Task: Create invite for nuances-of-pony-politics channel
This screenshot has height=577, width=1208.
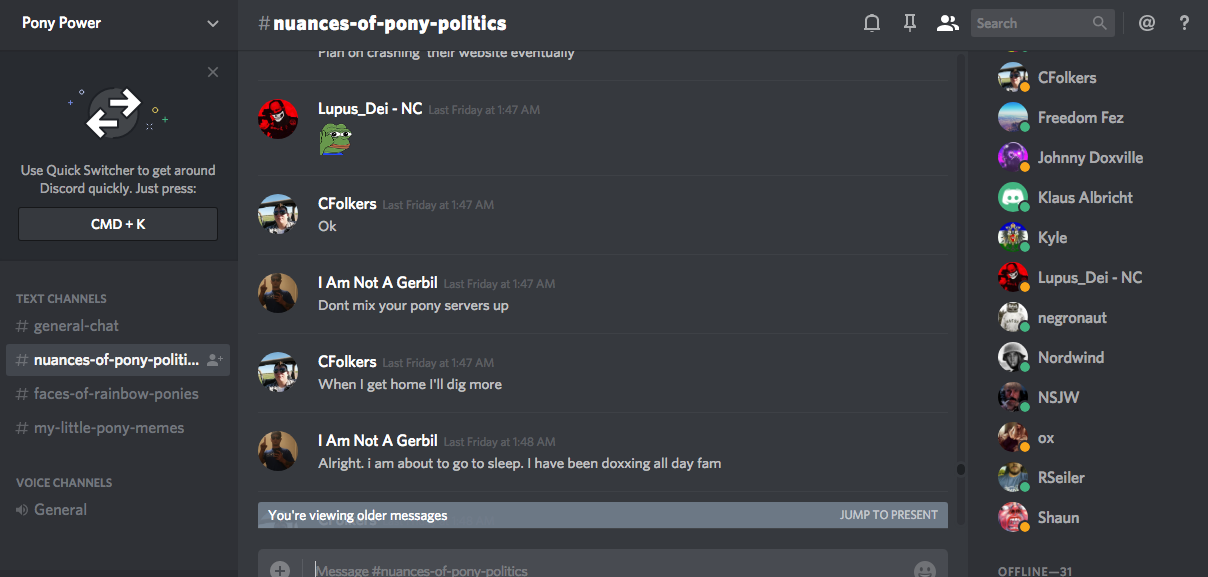Action: [215, 360]
